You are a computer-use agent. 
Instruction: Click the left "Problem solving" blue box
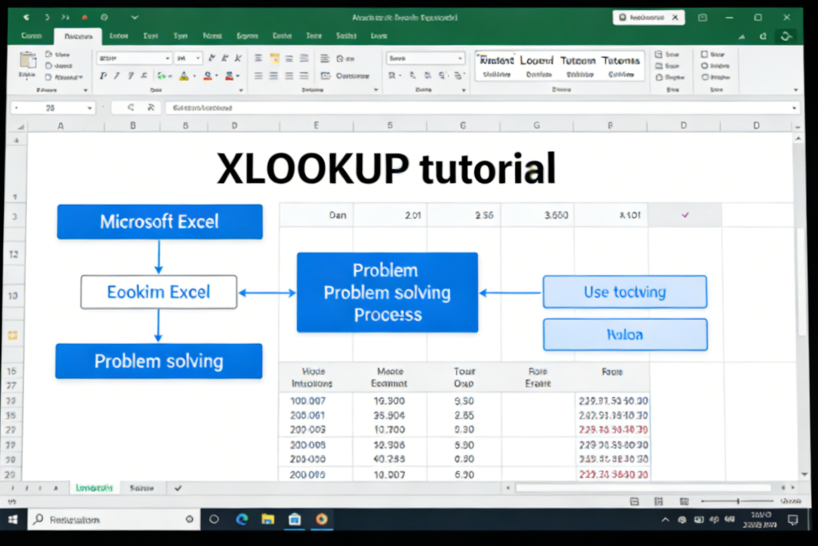[x=159, y=361]
